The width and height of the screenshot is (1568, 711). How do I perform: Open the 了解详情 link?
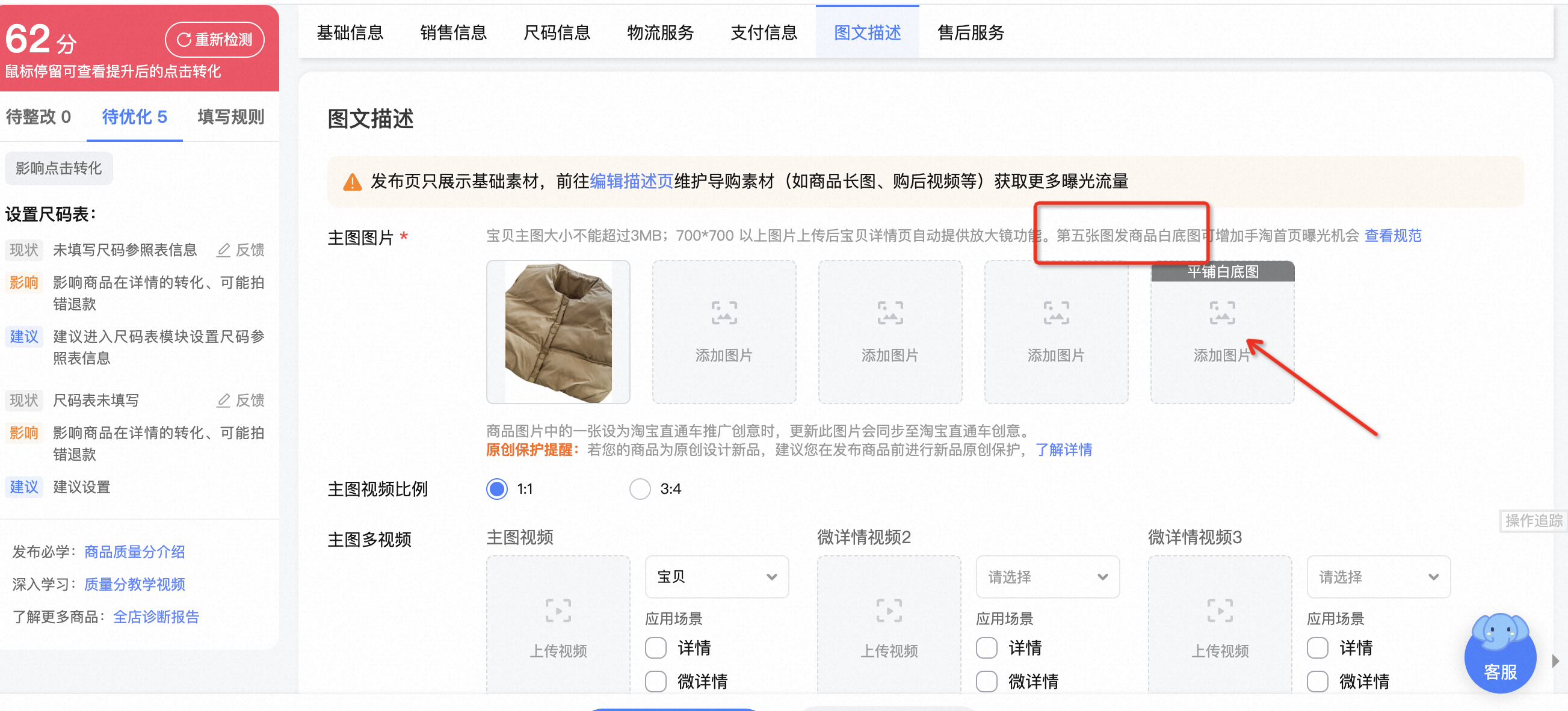coord(1064,450)
